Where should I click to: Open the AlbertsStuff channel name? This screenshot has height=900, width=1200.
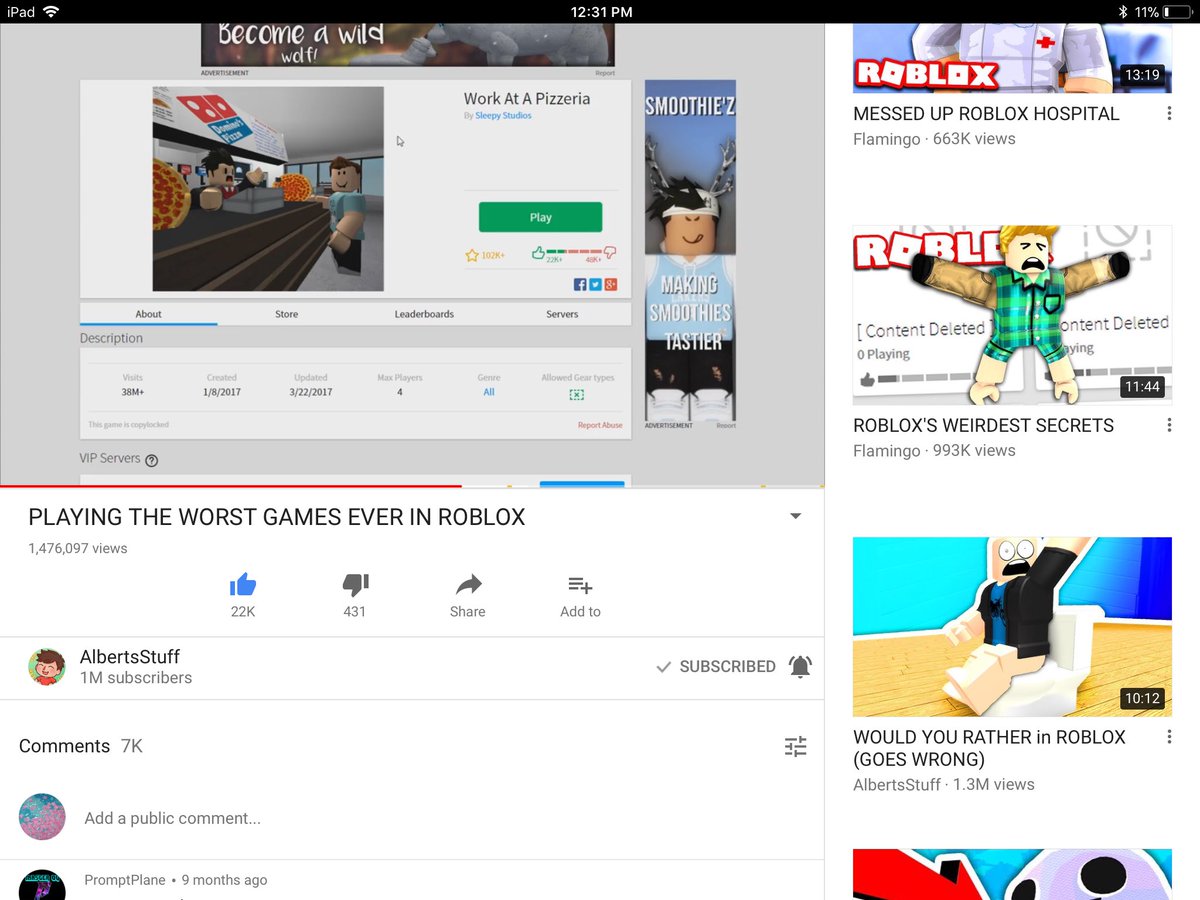pyautogui.click(x=130, y=657)
